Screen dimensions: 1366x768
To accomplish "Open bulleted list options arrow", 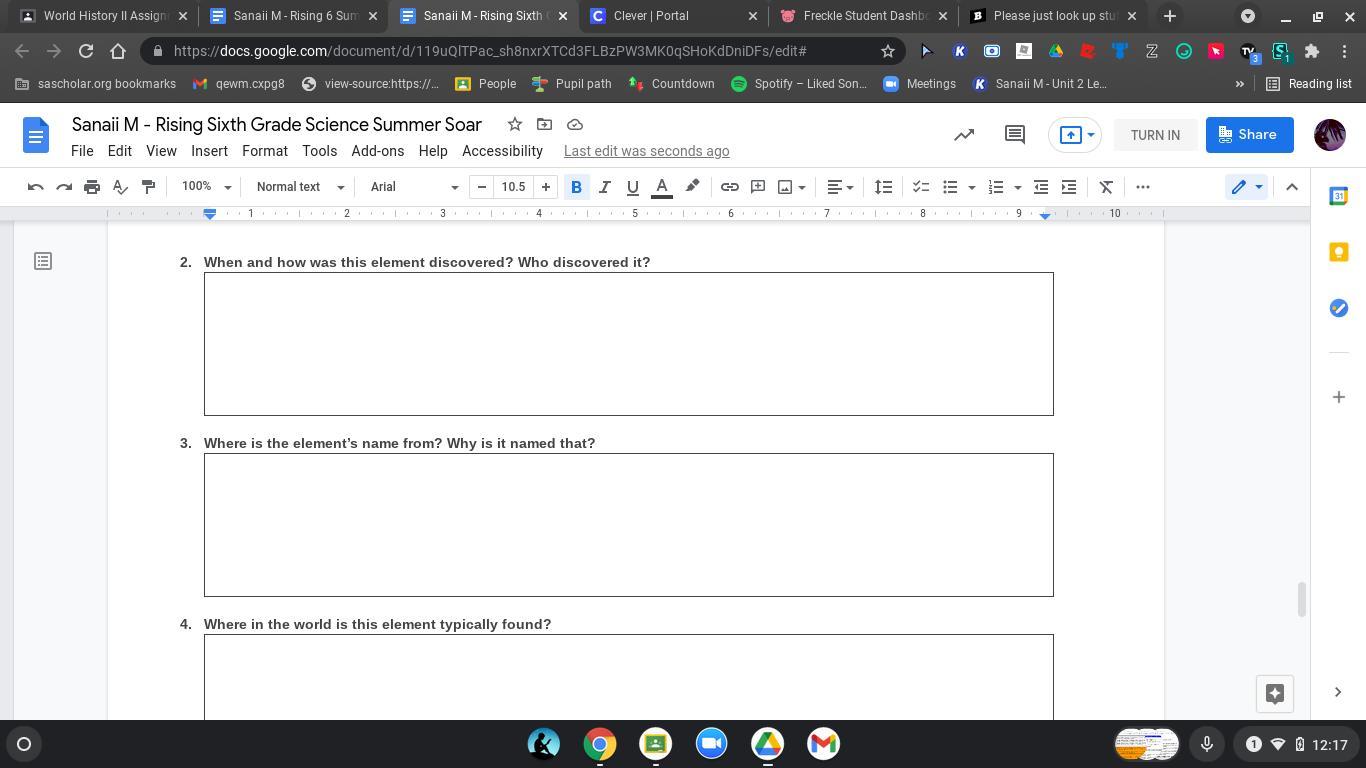I will tap(971, 187).
